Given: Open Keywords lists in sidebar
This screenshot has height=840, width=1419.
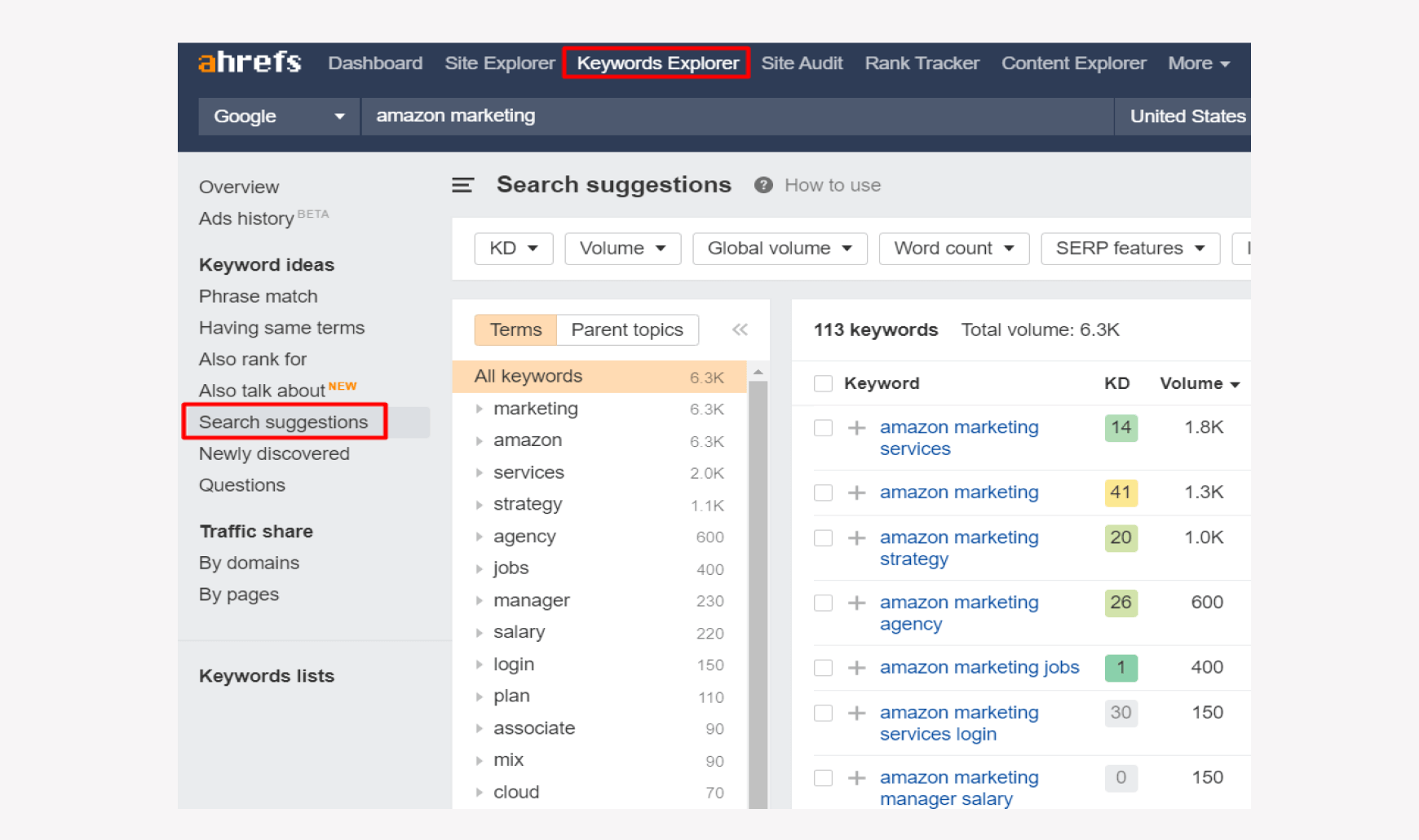Looking at the screenshot, I should (x=267, y=676).
